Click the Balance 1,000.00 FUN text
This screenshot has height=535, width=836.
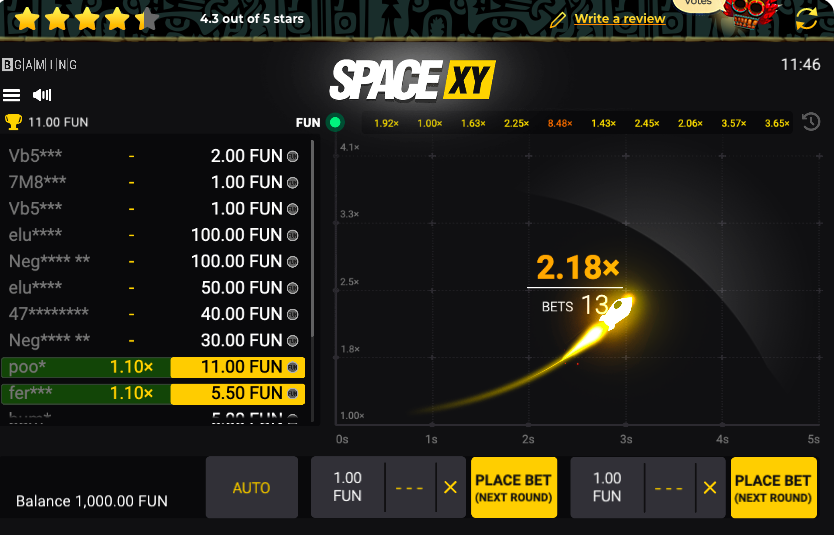[92, 501]
